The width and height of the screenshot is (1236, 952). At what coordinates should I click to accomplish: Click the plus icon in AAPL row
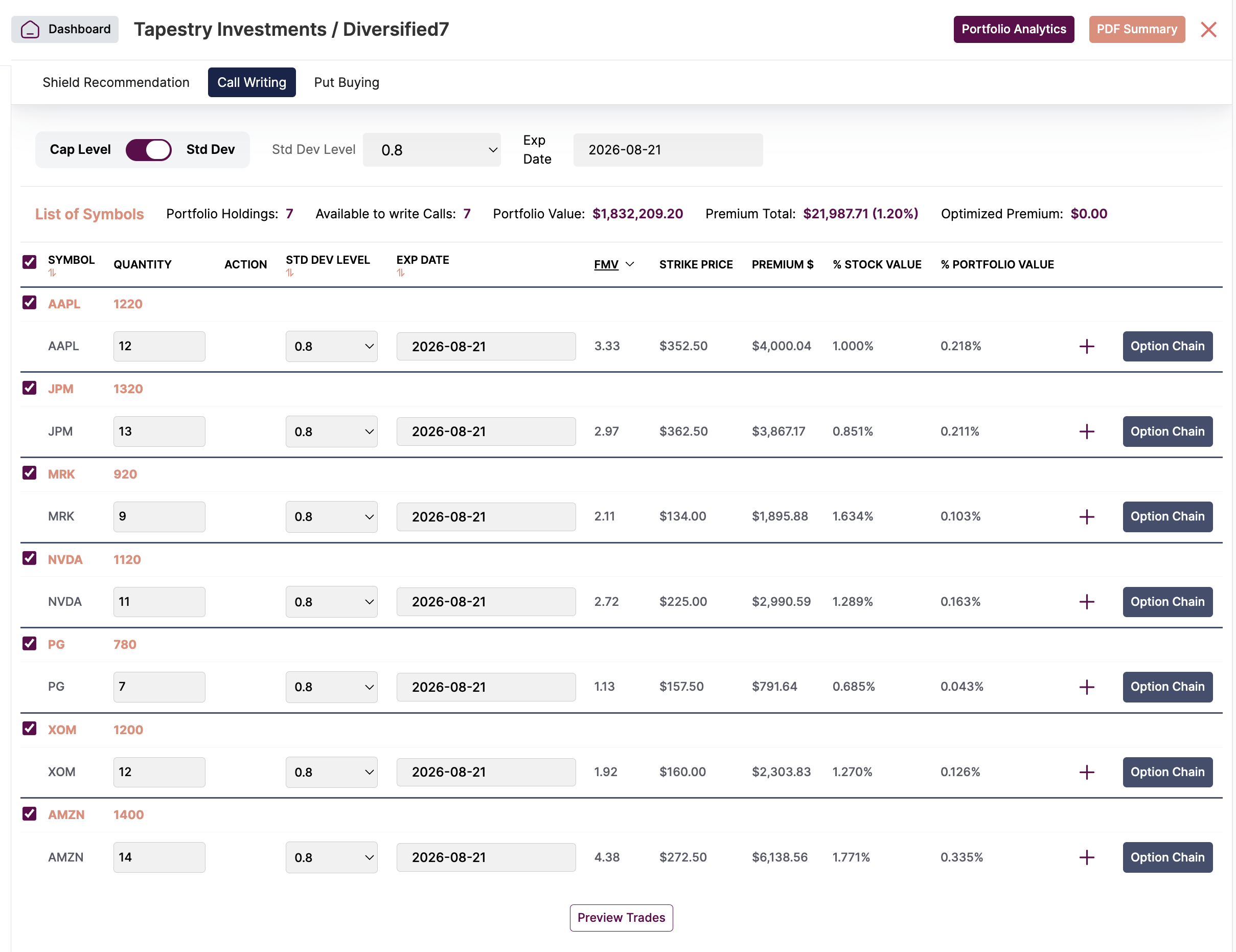click(1086, 346)
